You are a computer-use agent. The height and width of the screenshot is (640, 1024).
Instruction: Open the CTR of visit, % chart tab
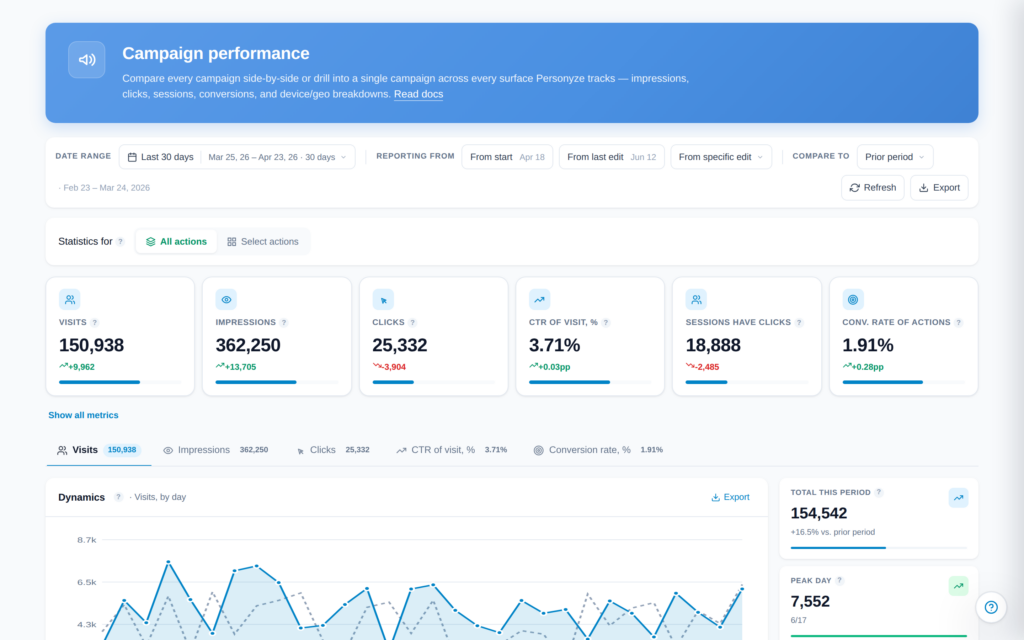pyautogui.click(x=451, y=450)
